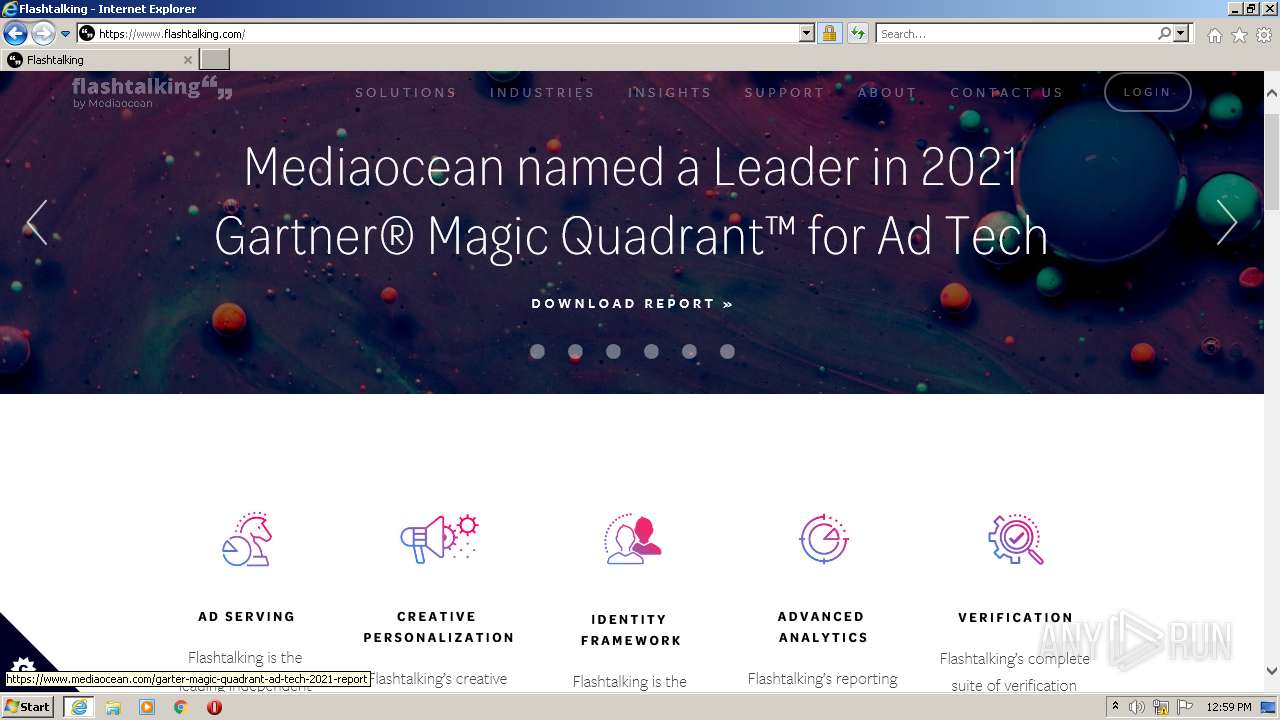Open the INDUSTRIES menu
The height and width of the screenshot is (720, 1280).
click(x=542, y=92)
